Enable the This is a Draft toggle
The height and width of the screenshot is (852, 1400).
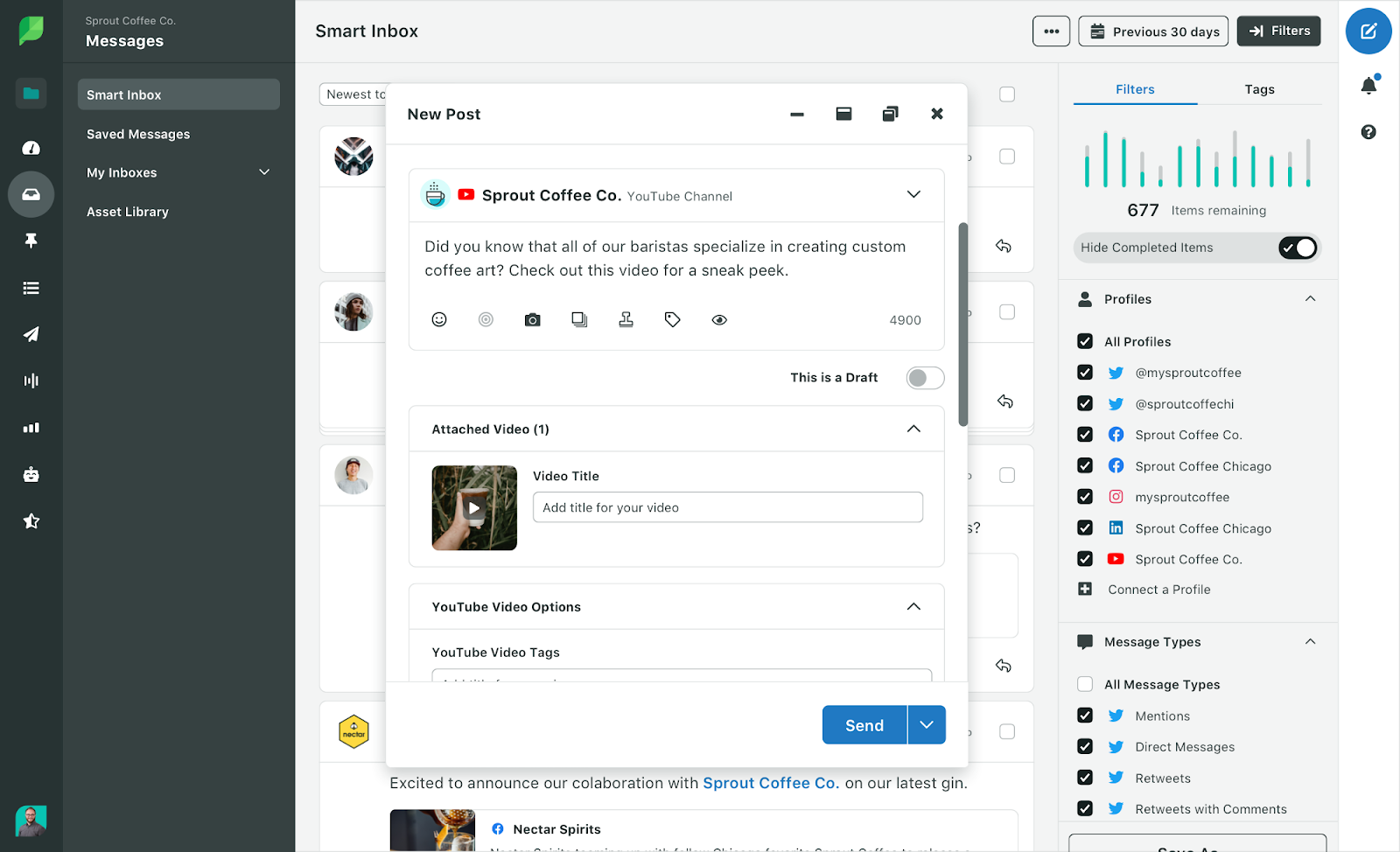924,377
